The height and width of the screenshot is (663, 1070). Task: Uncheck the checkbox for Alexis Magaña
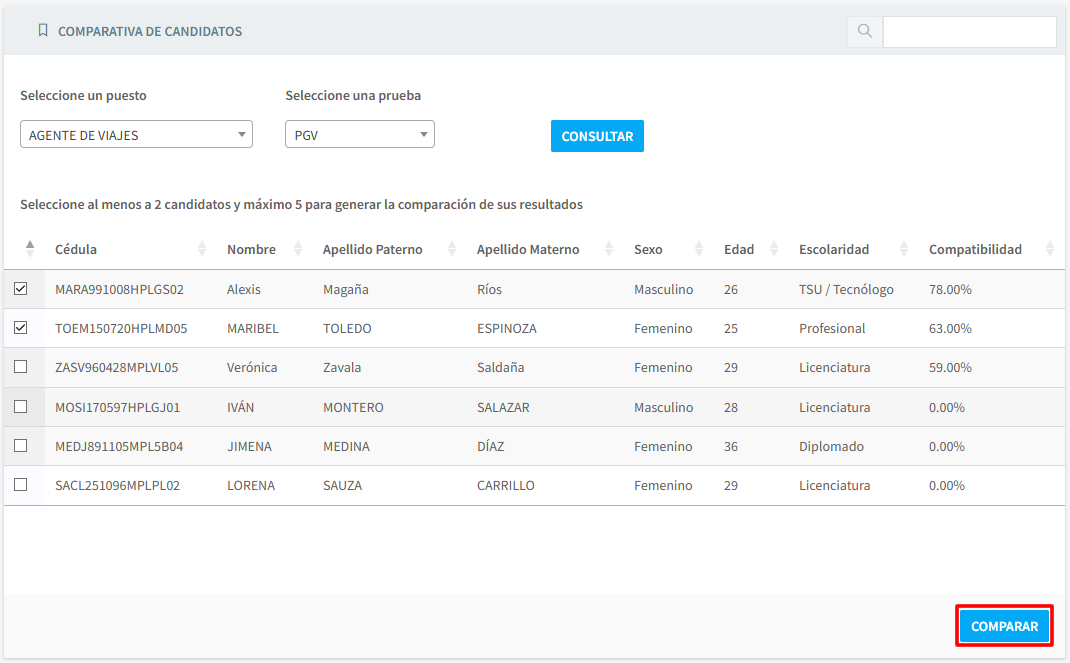coord(20,289)
